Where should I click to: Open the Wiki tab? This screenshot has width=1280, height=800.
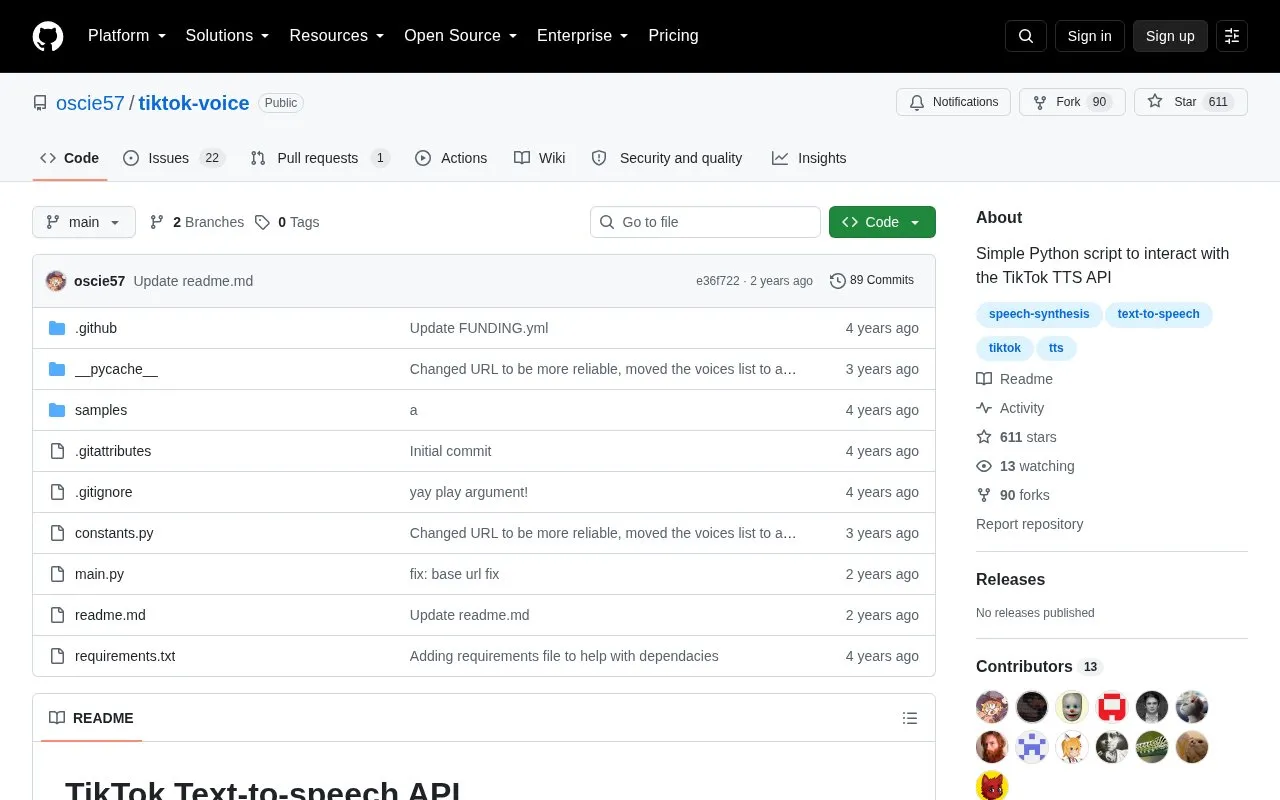pyautogui.click(x=540, y=158)
